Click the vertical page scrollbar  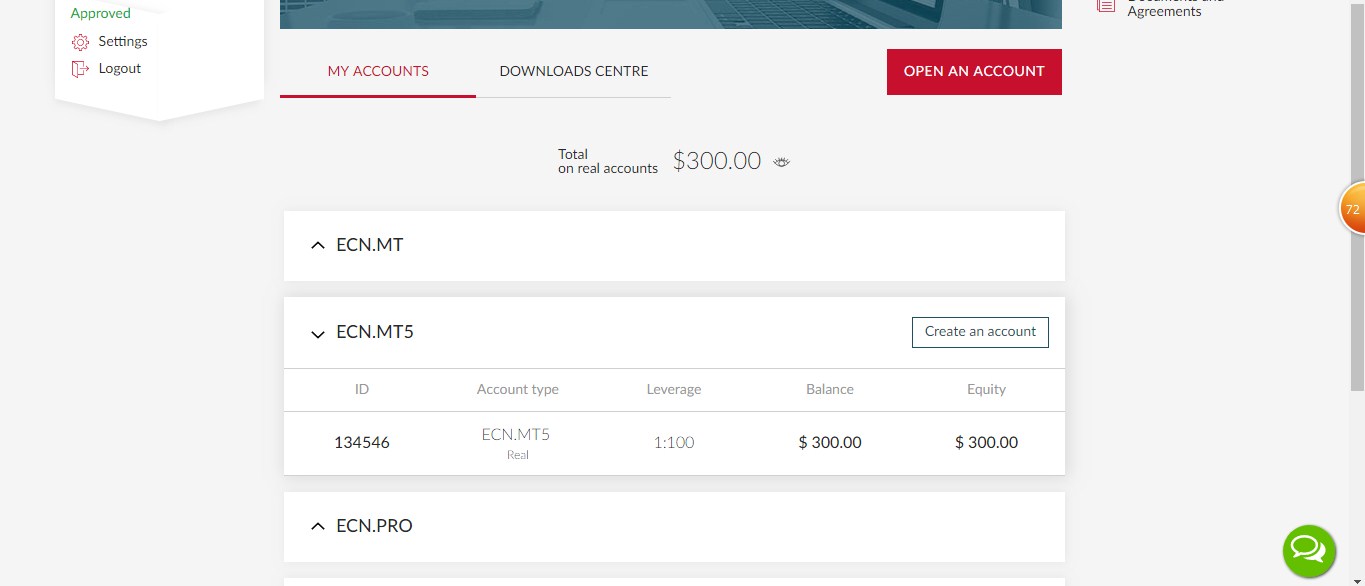pyautogui.click(x=1357, y=195)
